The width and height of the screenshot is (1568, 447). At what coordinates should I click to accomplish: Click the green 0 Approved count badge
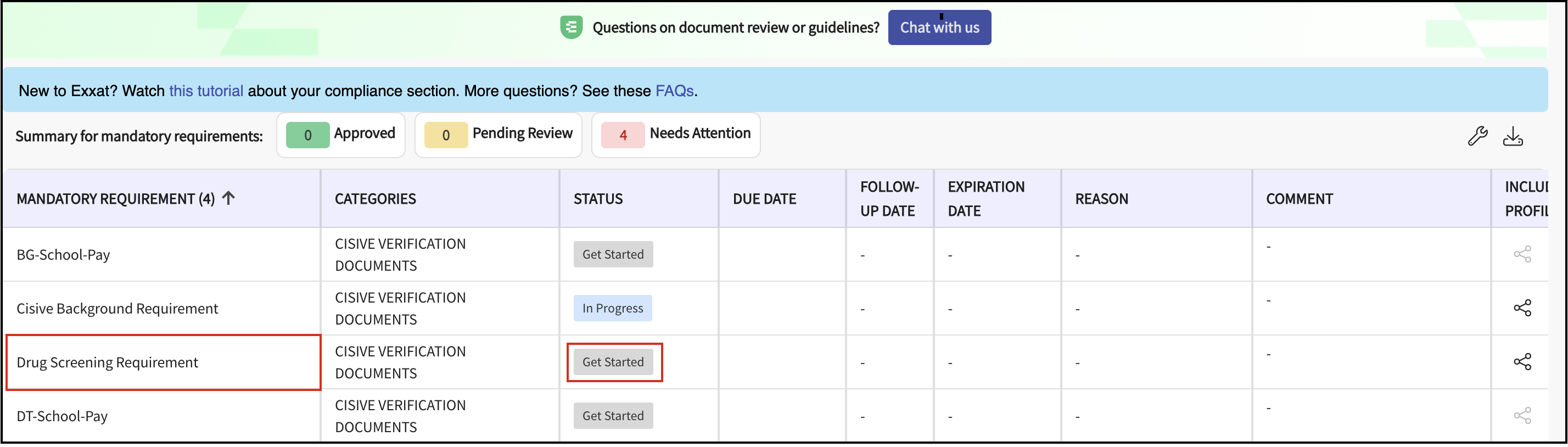[307, 135]
